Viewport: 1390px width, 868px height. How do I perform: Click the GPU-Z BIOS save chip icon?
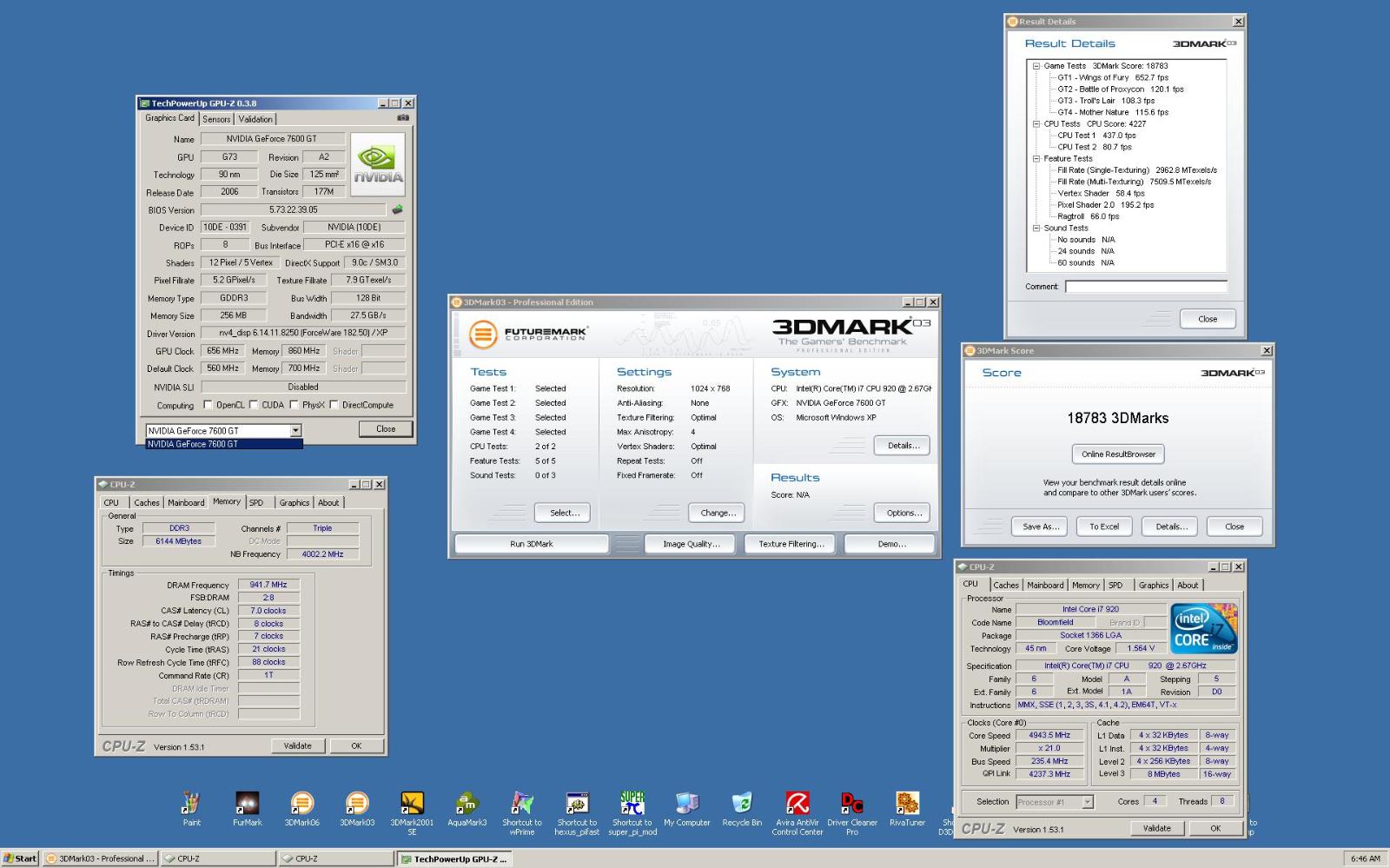398,209
